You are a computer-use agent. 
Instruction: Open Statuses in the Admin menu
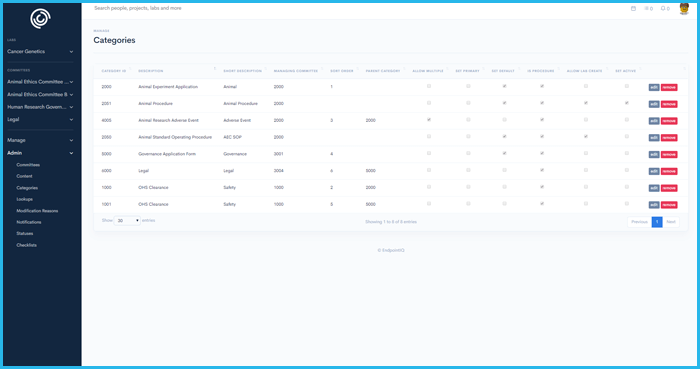25,233
